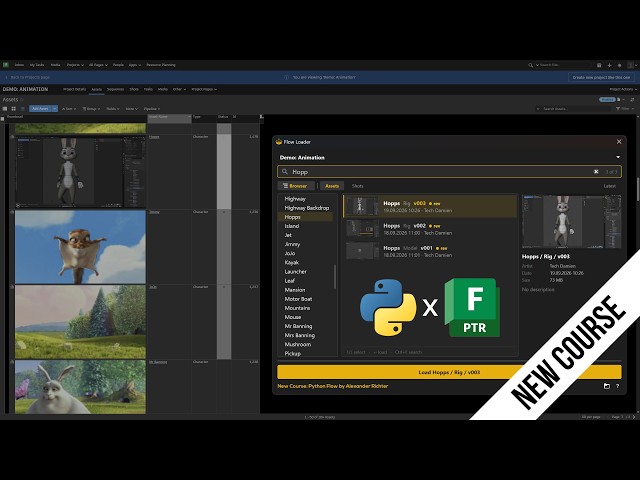Open New Course: Python Flow link
Viewport: 640px width, 480px height.
pos(333,386)
